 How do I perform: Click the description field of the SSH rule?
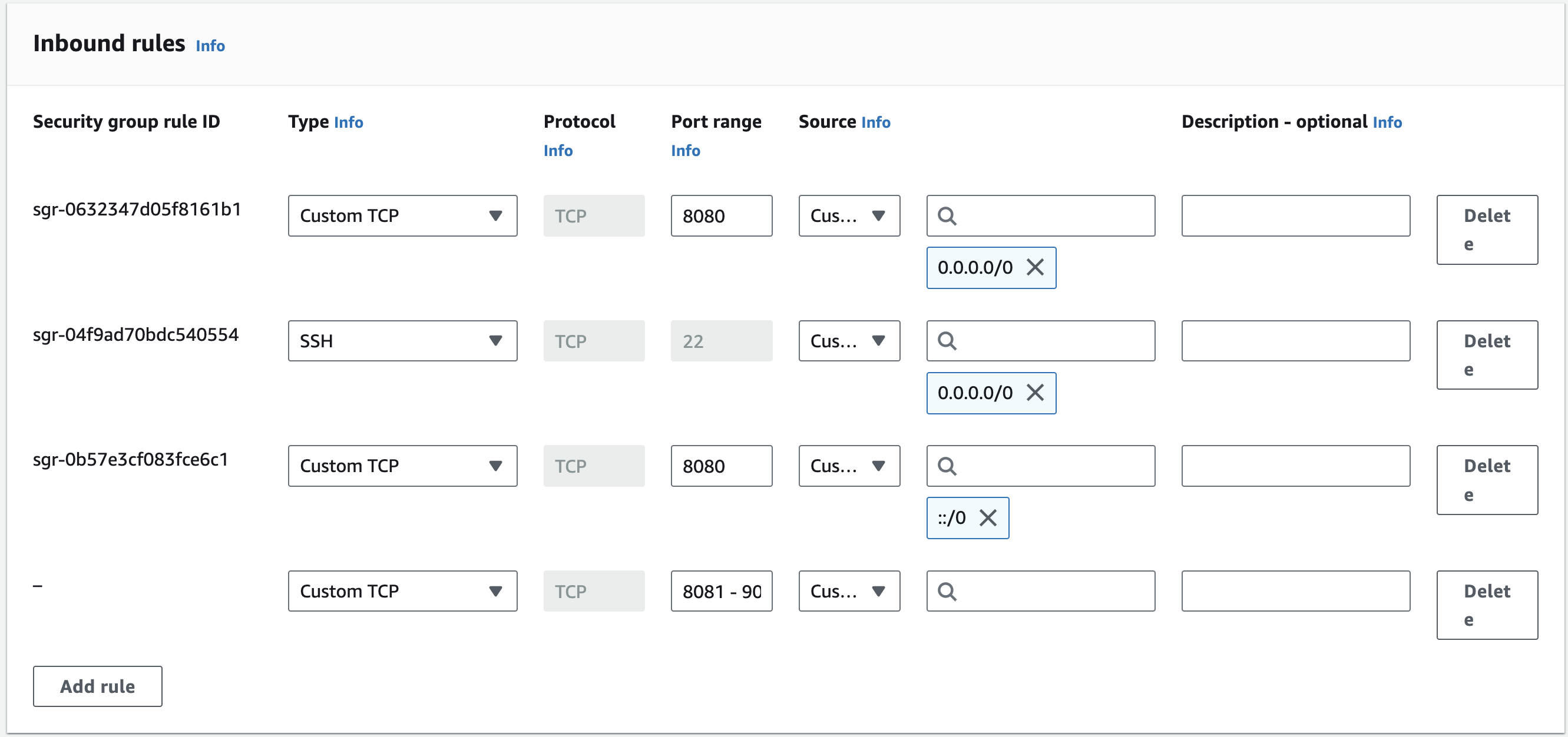pos(1295,340)
